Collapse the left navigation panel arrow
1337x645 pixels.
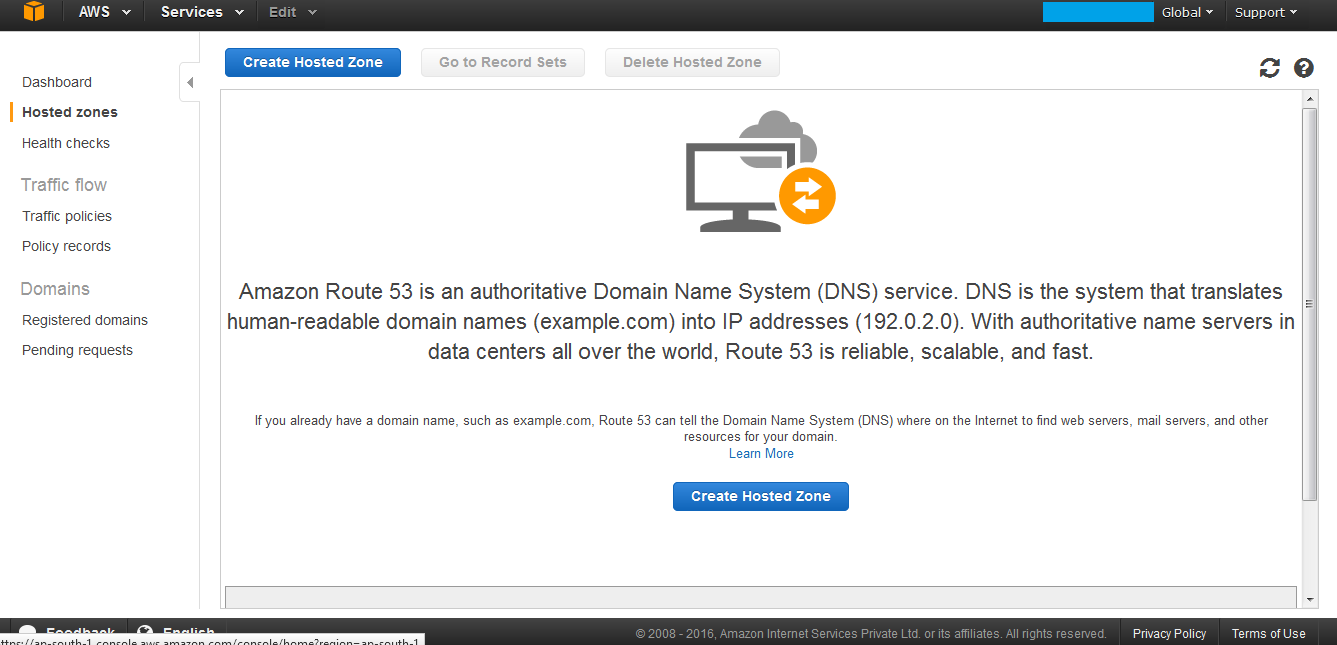coord(189,82)
